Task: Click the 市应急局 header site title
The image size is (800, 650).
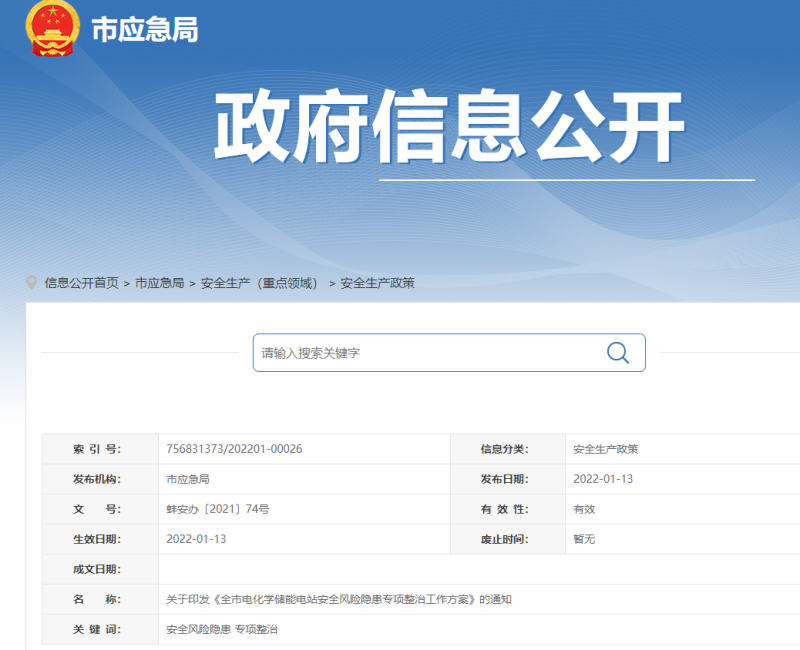Action: (145, 30)
